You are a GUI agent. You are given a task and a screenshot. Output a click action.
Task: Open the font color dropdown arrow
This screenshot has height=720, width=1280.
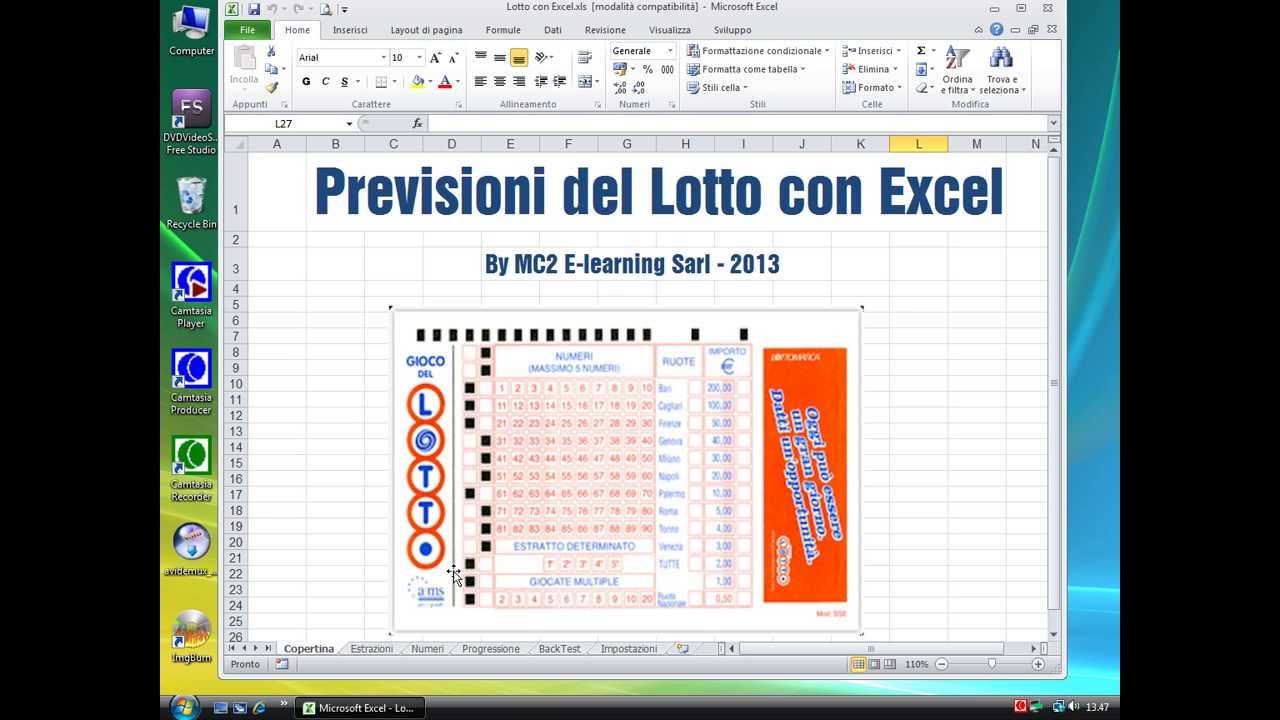[x=457, y=82]
